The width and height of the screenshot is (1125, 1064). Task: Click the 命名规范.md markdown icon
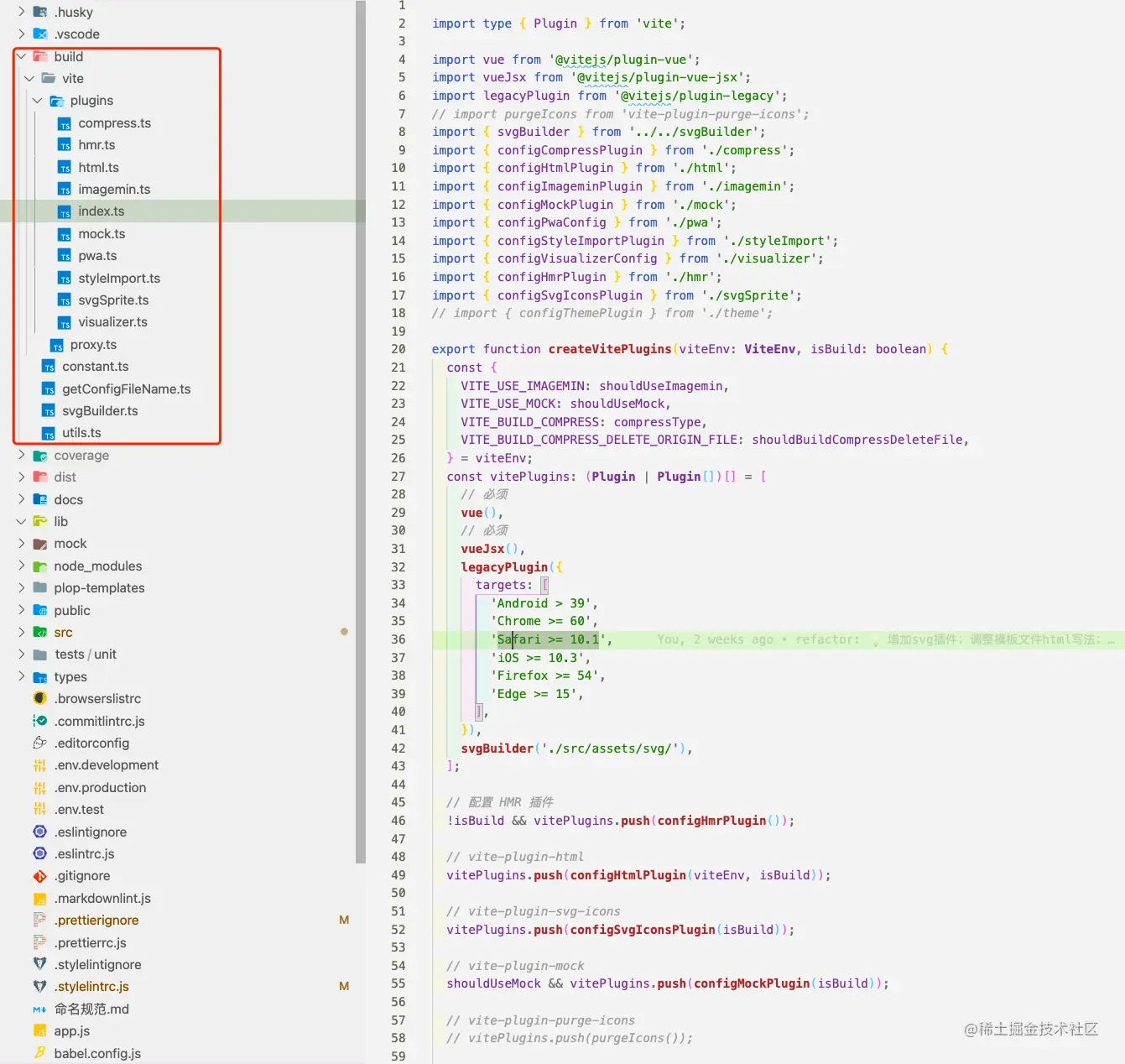coord(39,1009)
